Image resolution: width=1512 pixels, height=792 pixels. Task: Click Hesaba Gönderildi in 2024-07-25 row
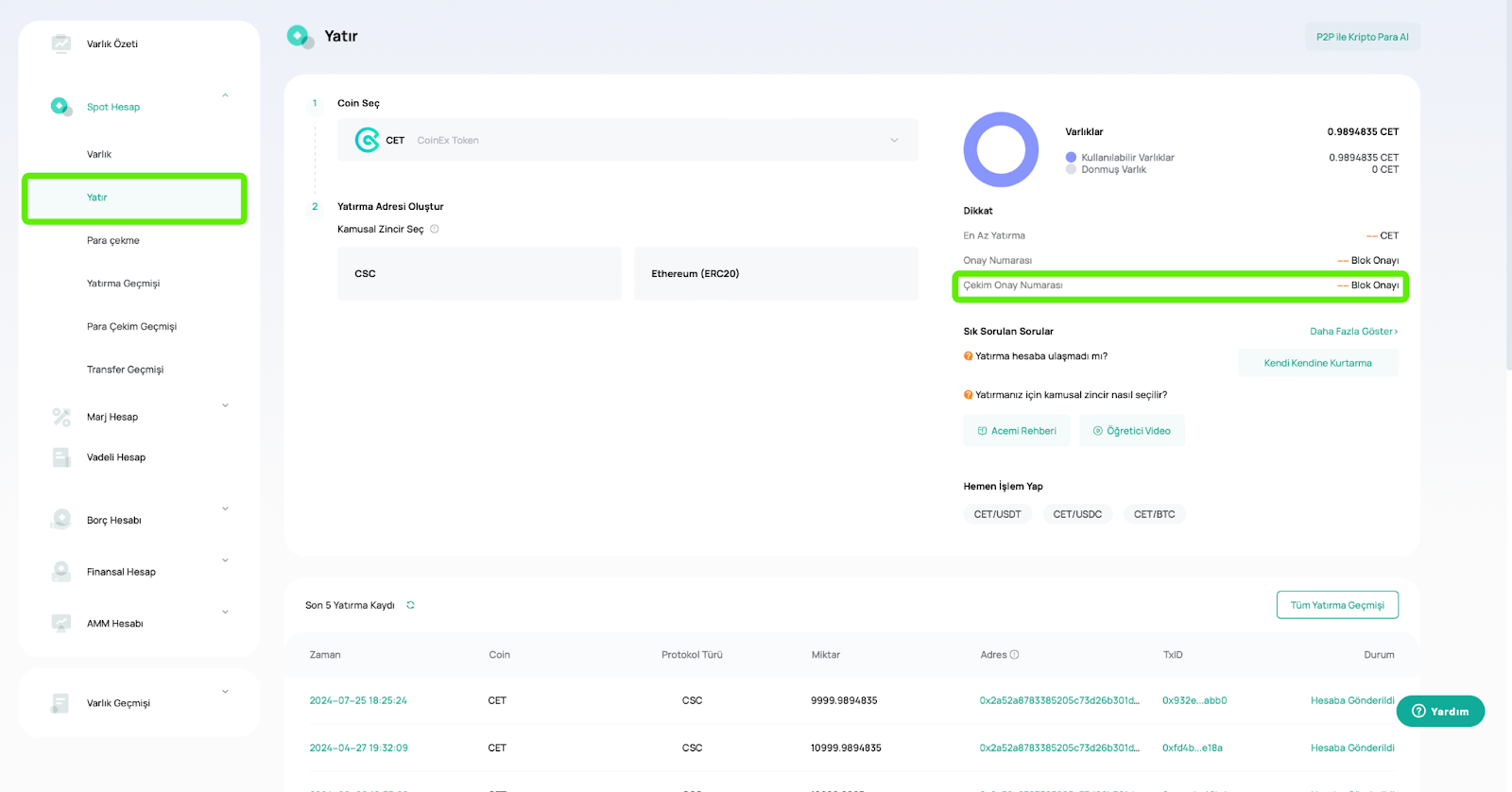pos(1352,700)
